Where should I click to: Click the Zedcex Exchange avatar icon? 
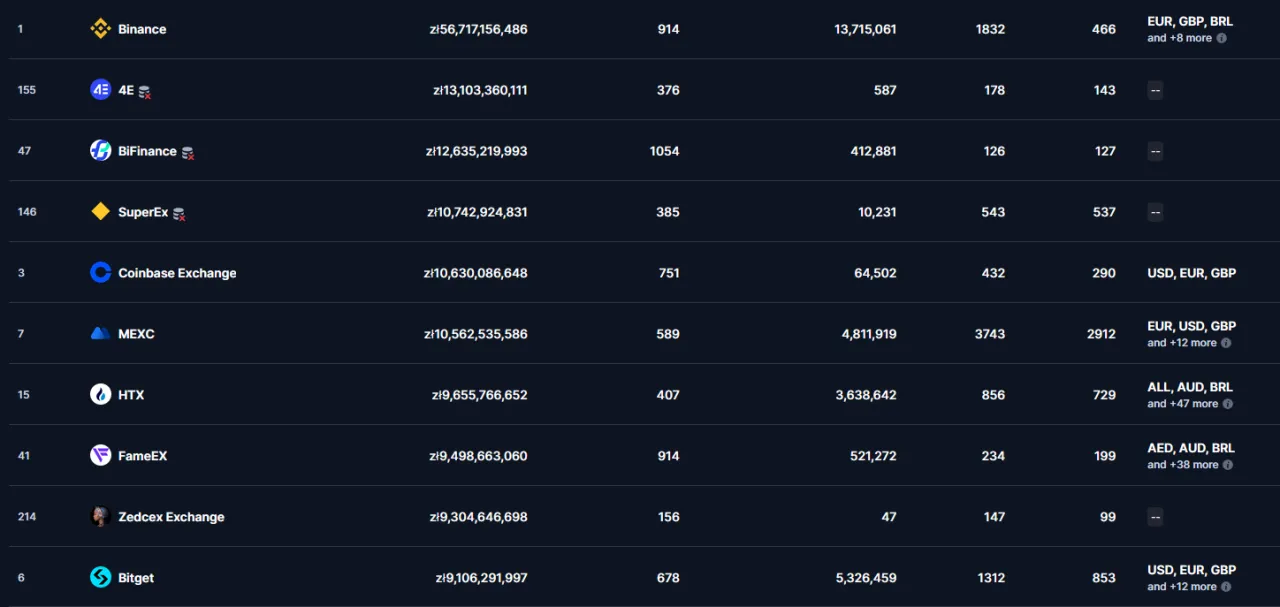(100, 517)
